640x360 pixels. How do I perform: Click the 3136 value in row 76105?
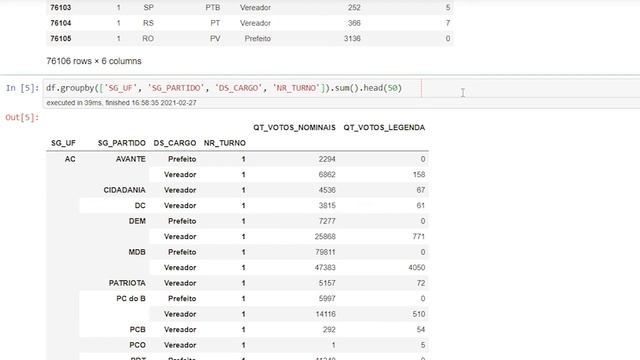pyautogui.click(x=352, y=39)
